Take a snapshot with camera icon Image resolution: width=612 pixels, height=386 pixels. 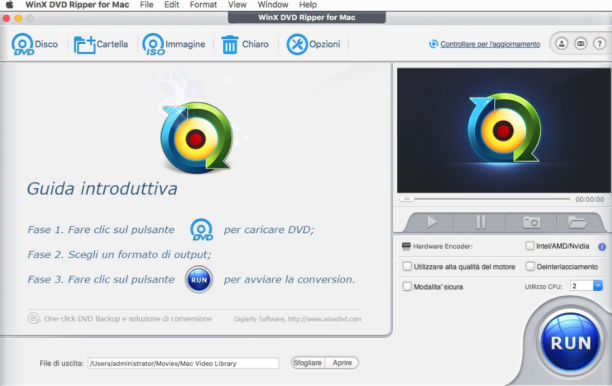(531, 222)
